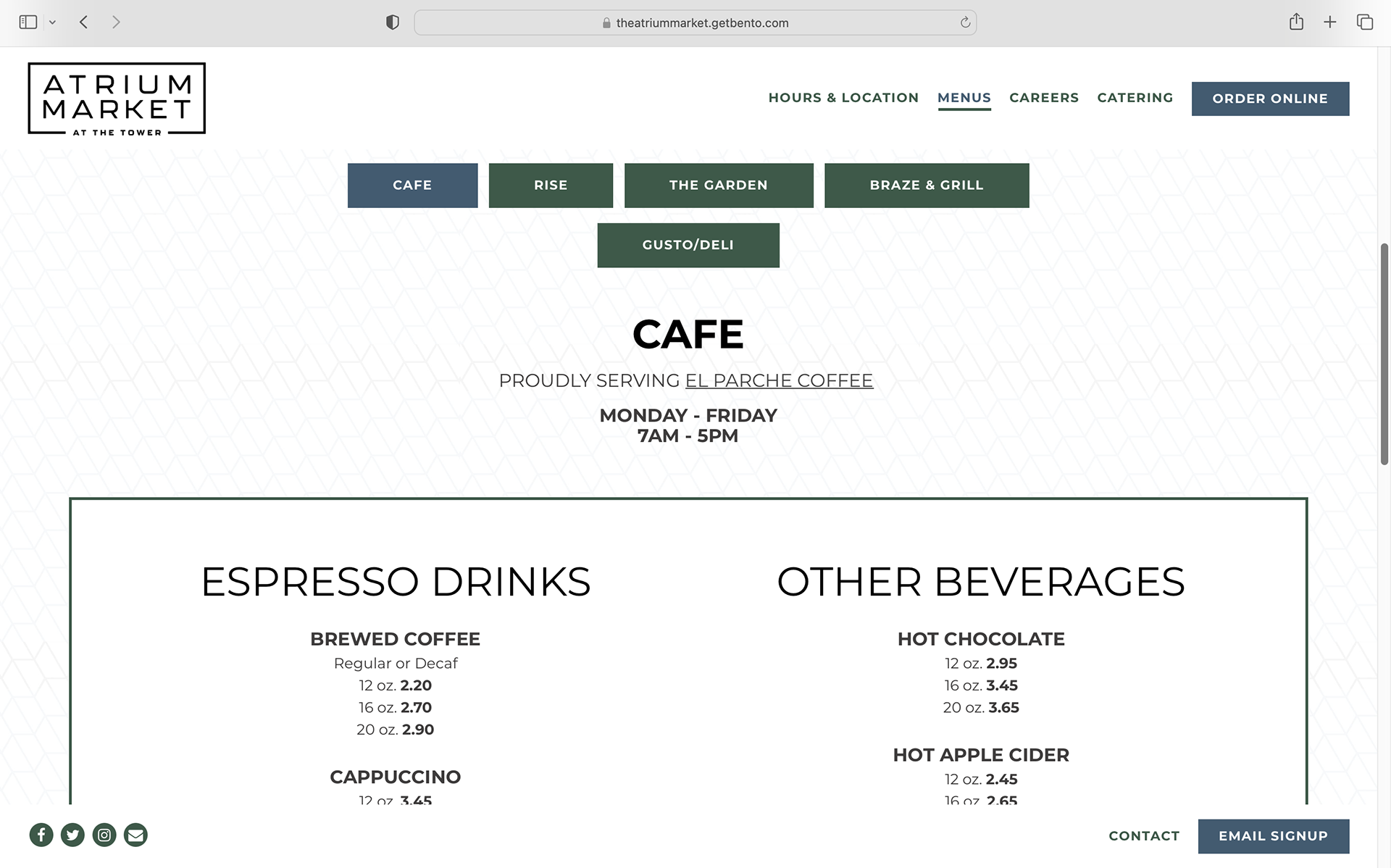
Task: Click brewed coffee '16 oz. 2.70' price
Action: 396,707
